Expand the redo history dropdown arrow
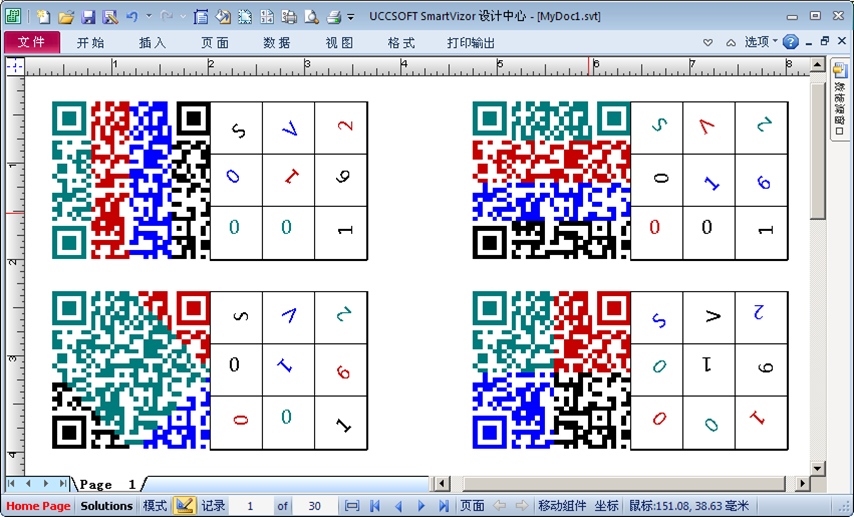Viewport: 854px width, 517px height. point(182,16)
